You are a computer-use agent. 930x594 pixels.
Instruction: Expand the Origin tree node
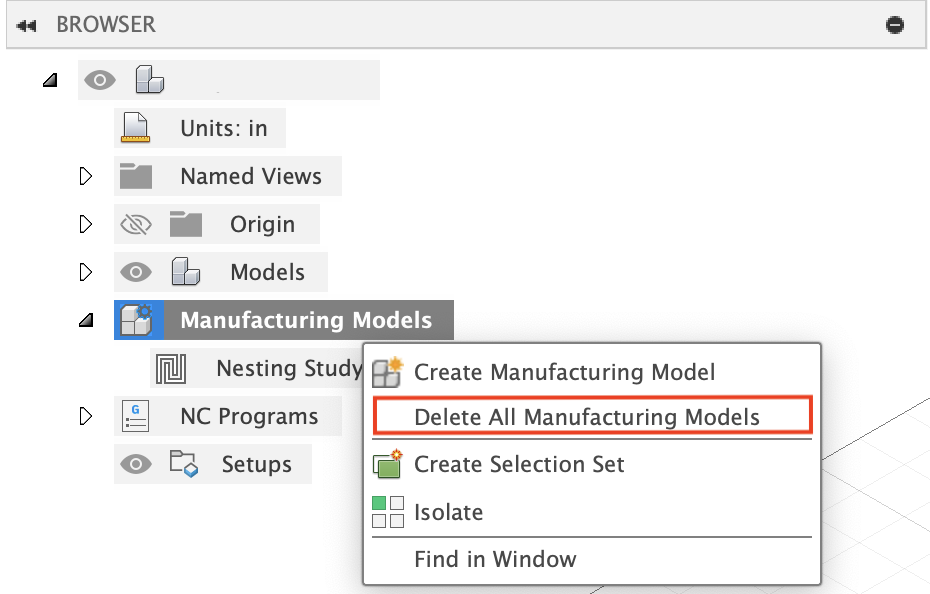pyautogui.click(x=86, y=223)
